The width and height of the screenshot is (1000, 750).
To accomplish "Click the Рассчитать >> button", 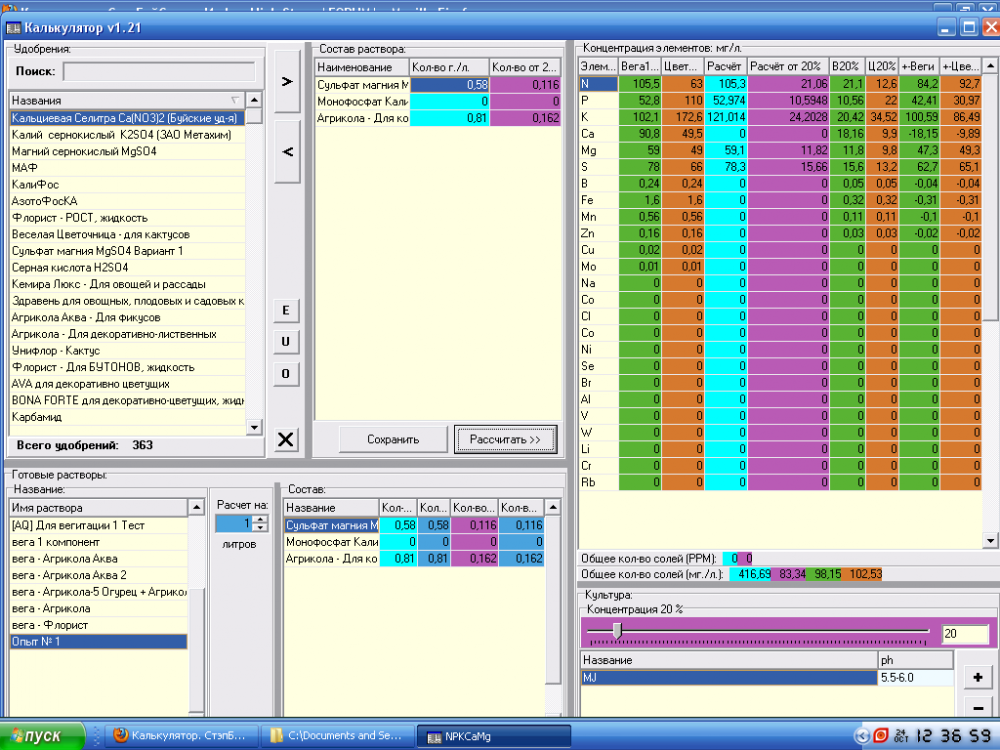I will 505,439.
